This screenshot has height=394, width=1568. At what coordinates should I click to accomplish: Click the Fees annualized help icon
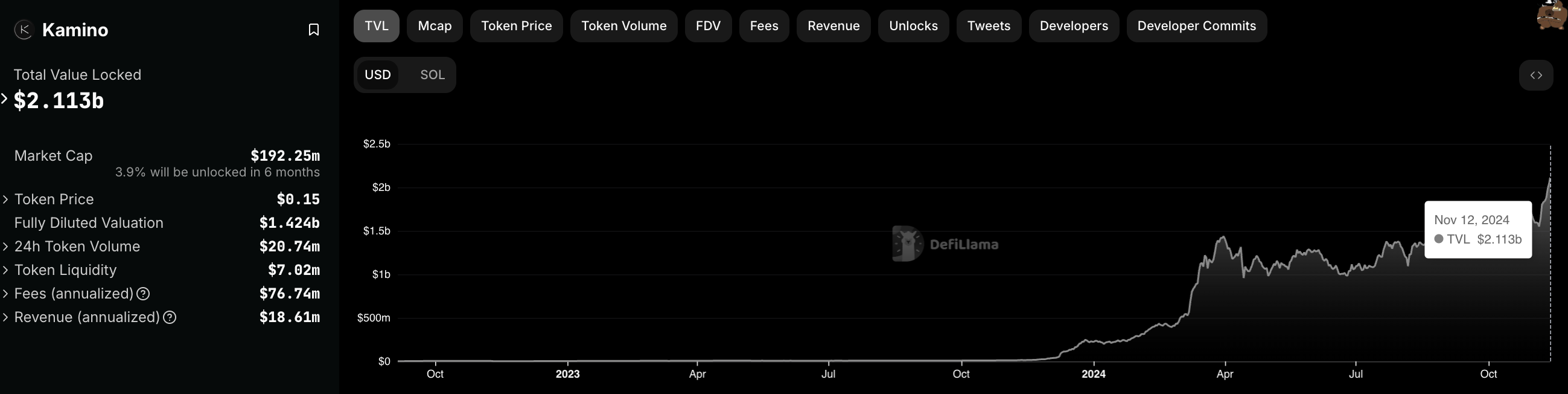click(x=143, y=294)
